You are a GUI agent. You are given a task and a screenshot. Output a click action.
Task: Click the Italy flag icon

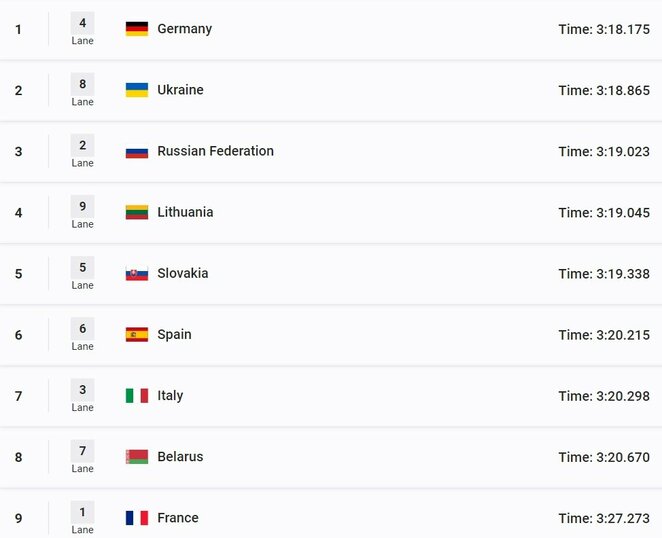click(x=137, y=396)
